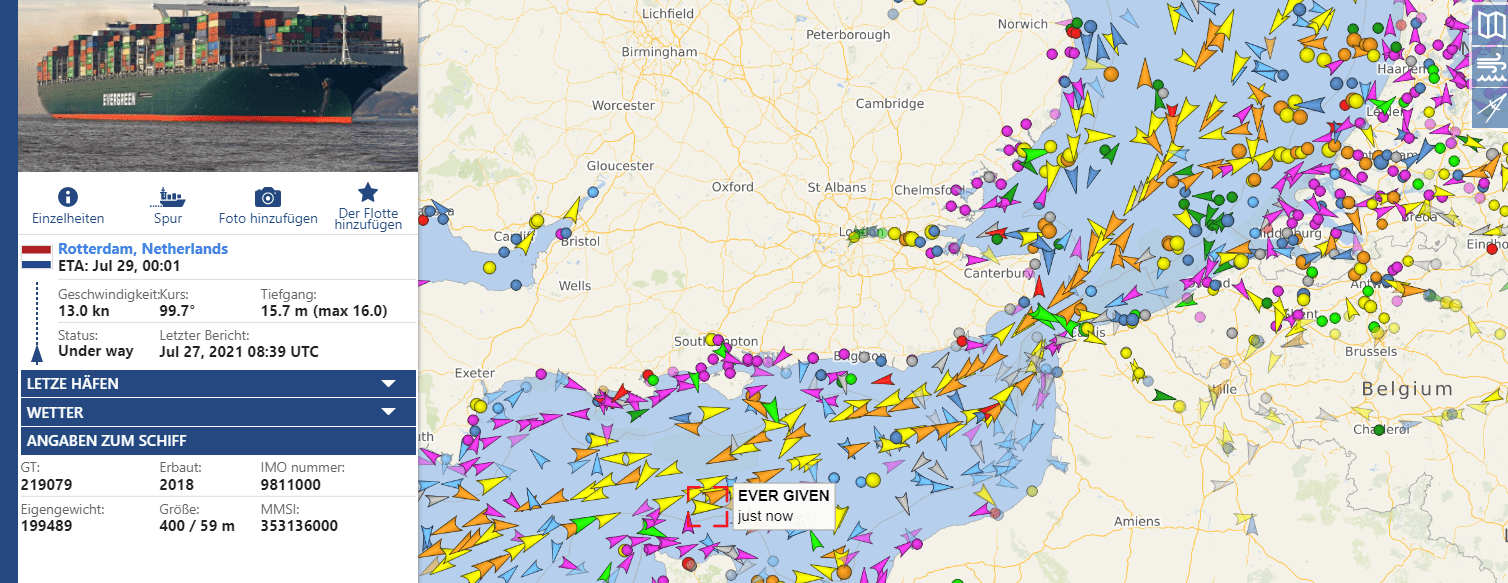Image resolution: width=1508 pixels, height=583 pixels.
Task: Expand the WETTER section
Action: click(x=218, y=412)
